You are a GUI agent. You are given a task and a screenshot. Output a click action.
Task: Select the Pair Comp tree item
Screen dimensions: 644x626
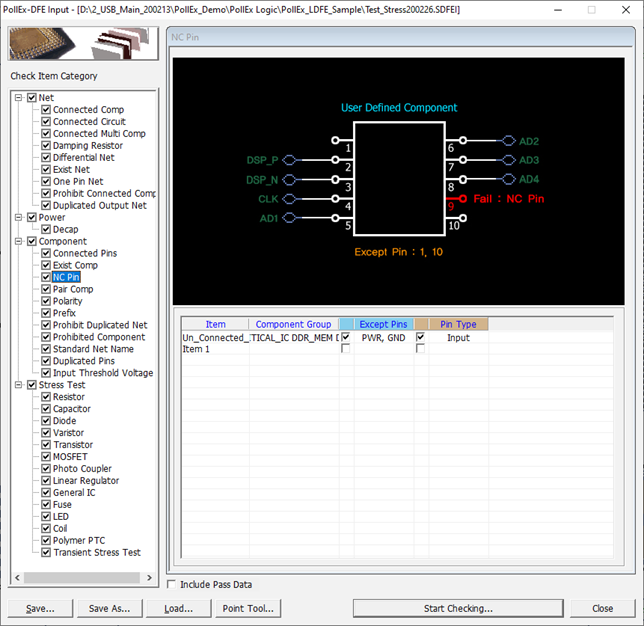[74, 289]
